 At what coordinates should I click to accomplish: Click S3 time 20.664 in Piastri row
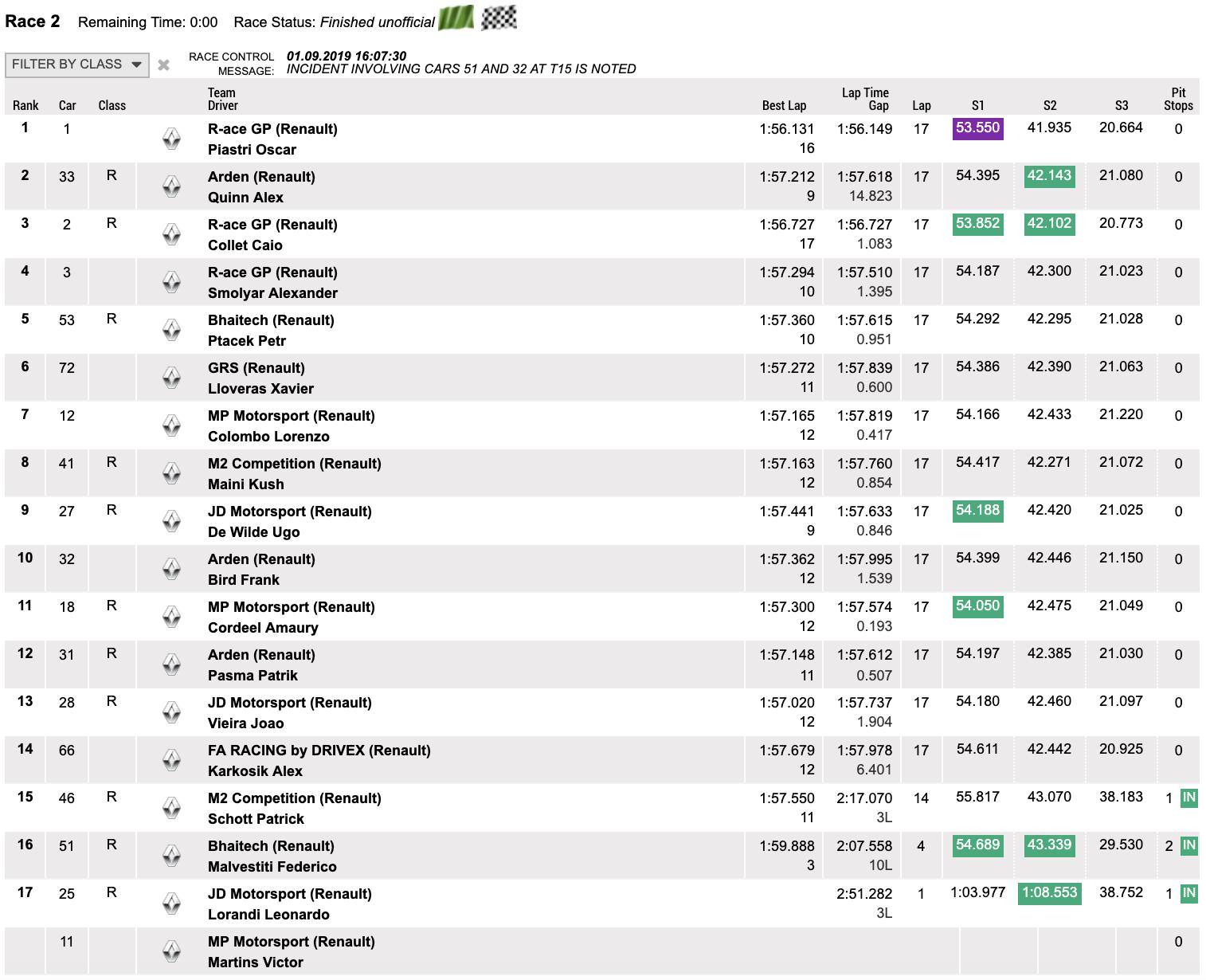[1122, 127]
